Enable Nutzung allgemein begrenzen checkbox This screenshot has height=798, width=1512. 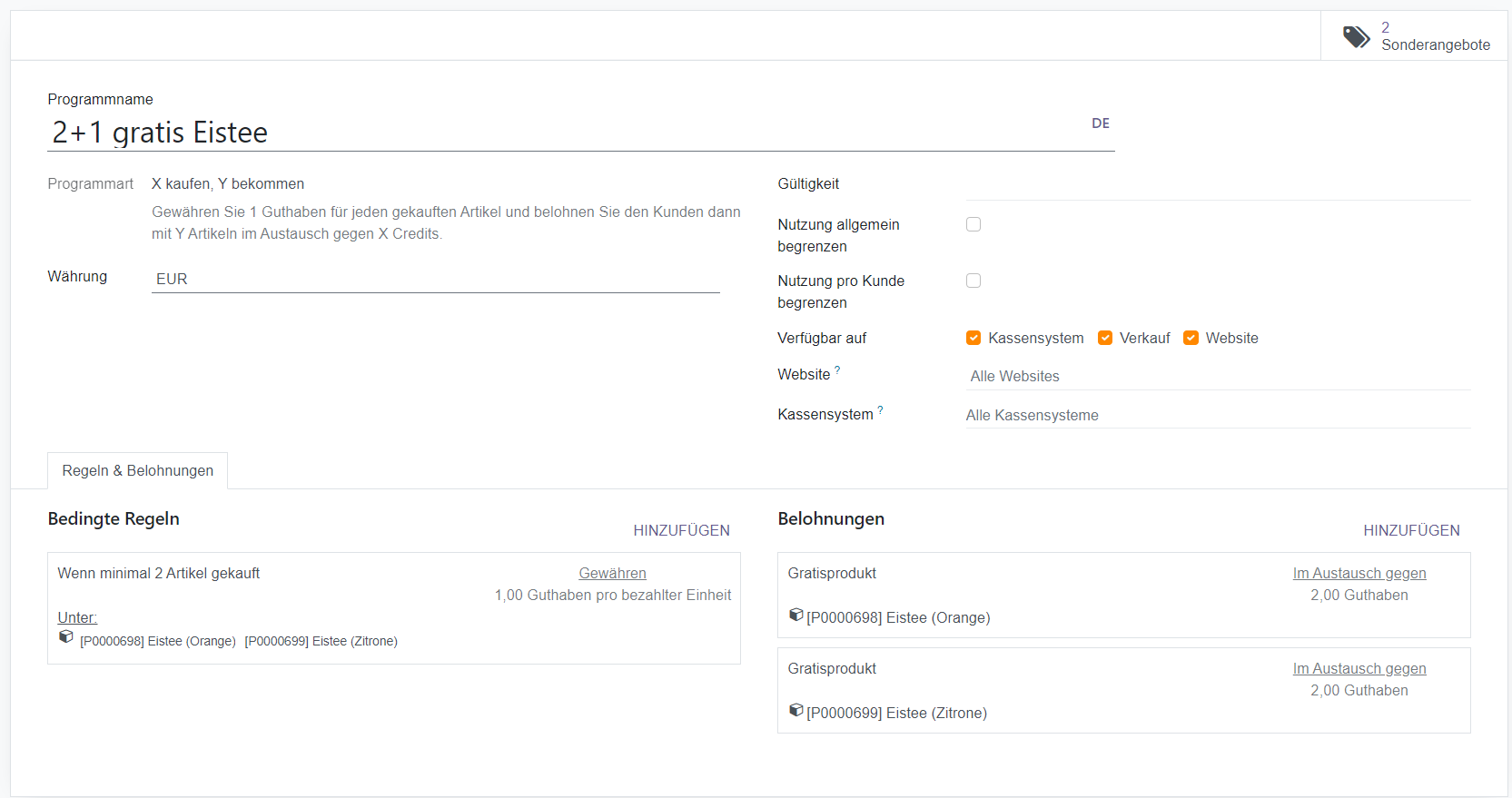pyautogui.click(x=973, y=224)
